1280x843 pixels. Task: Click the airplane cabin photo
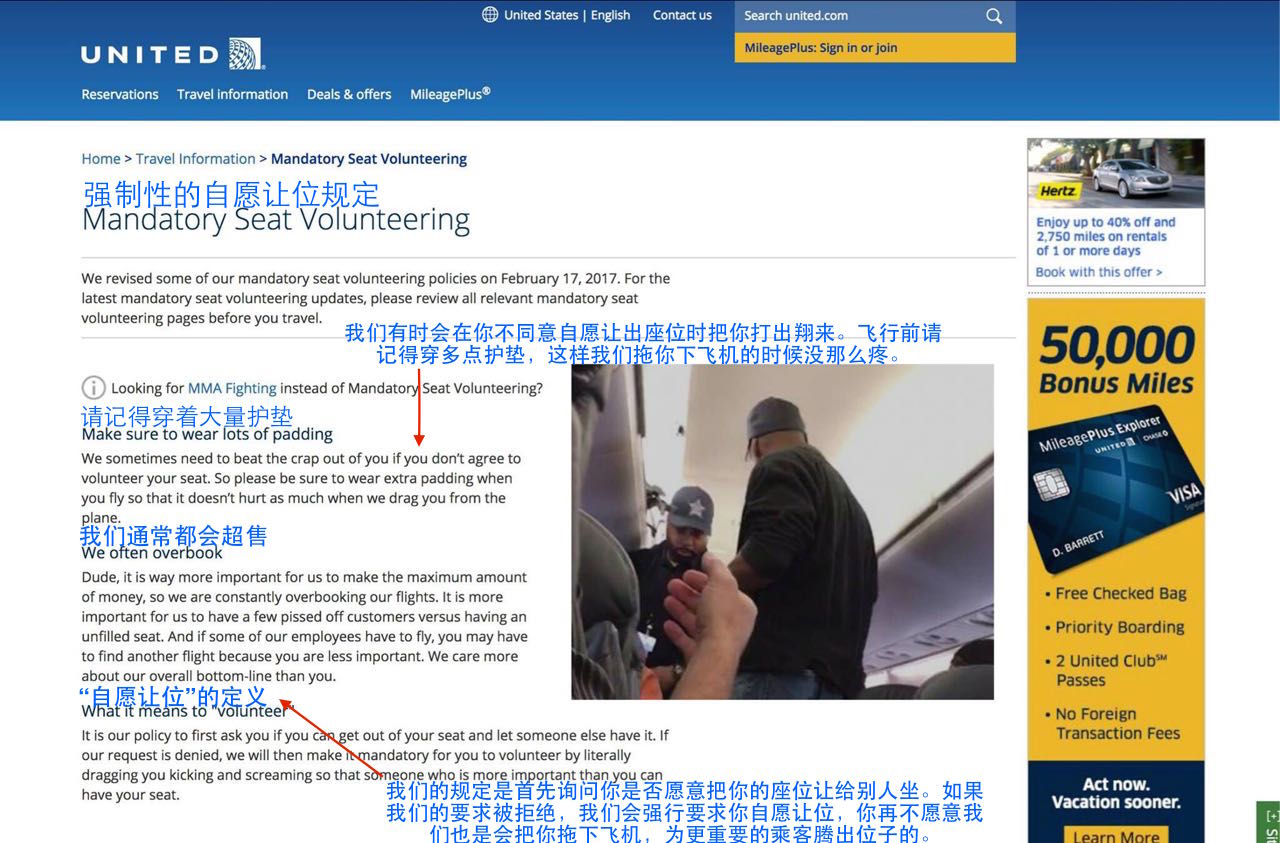pyautogui.click(x=782, y=532)
